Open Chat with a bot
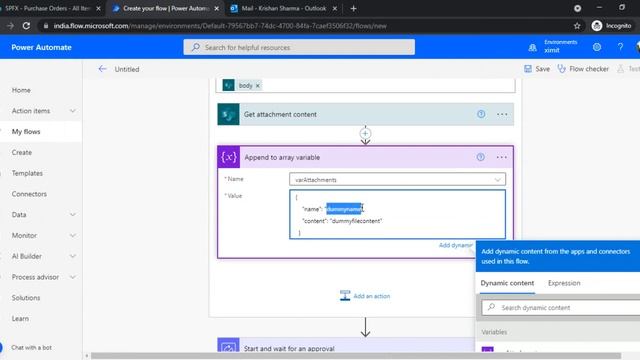 coord(31,347)
